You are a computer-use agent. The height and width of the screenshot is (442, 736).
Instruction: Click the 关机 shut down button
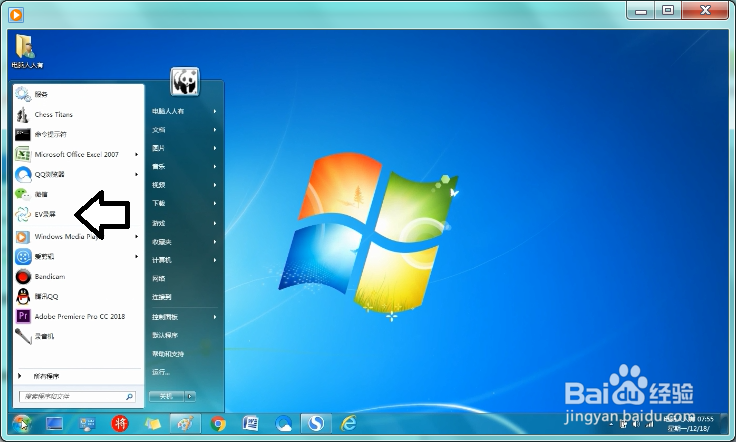point(167,396)
